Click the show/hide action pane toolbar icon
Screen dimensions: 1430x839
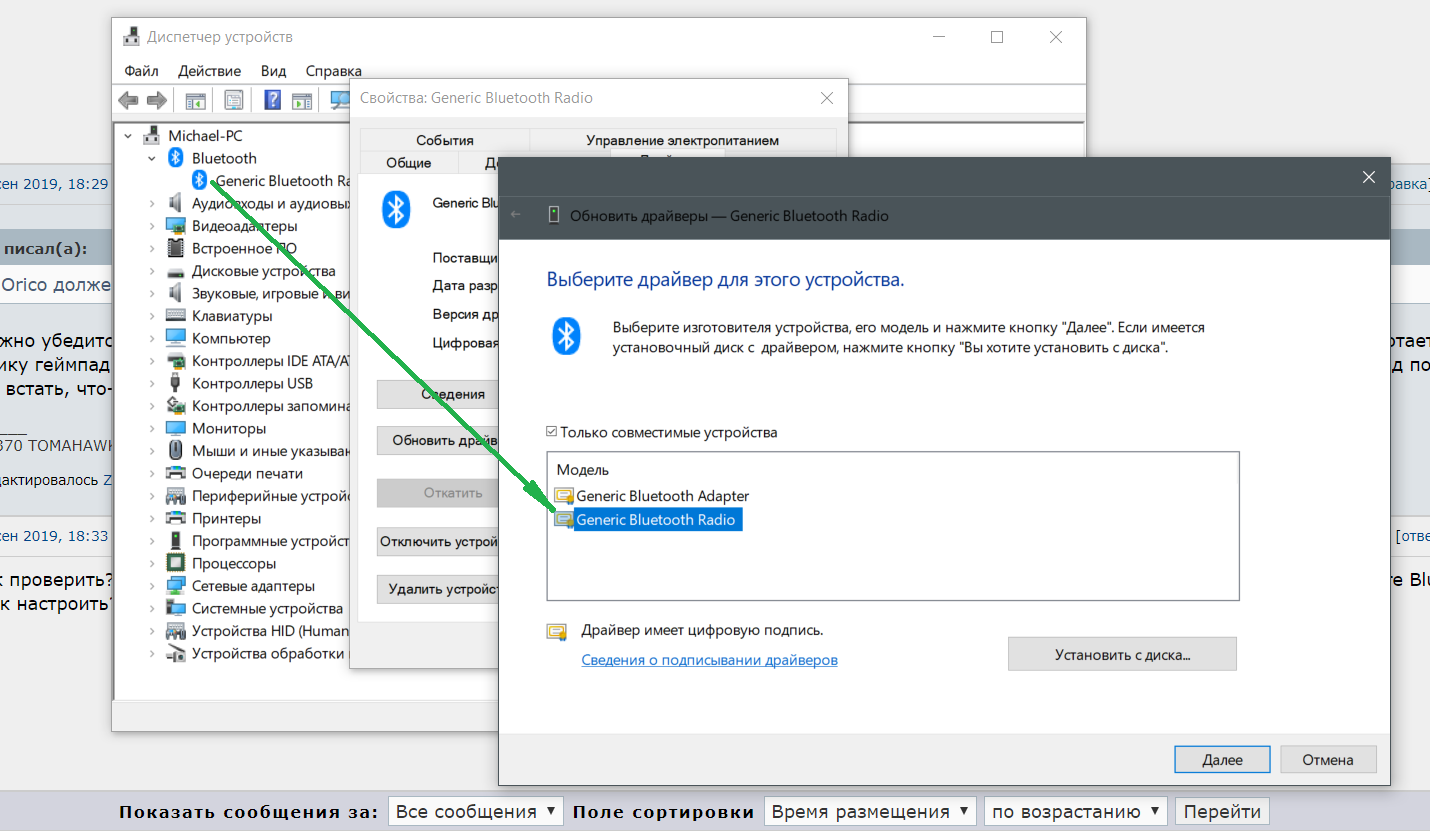tap(301, 100)
